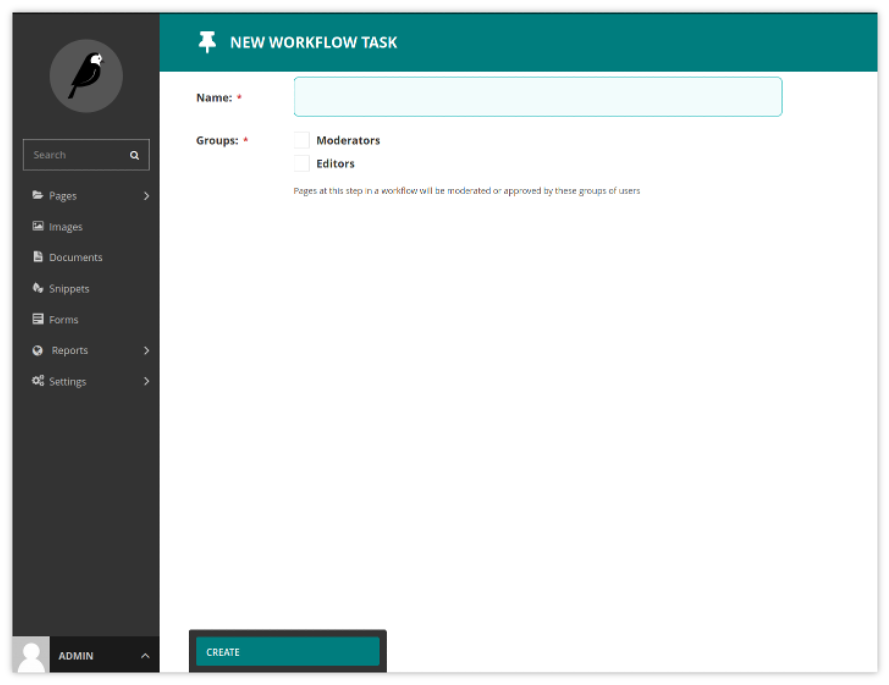The image size is (889, 685).
Task: Click the Moderators label text
Action: 348,140
